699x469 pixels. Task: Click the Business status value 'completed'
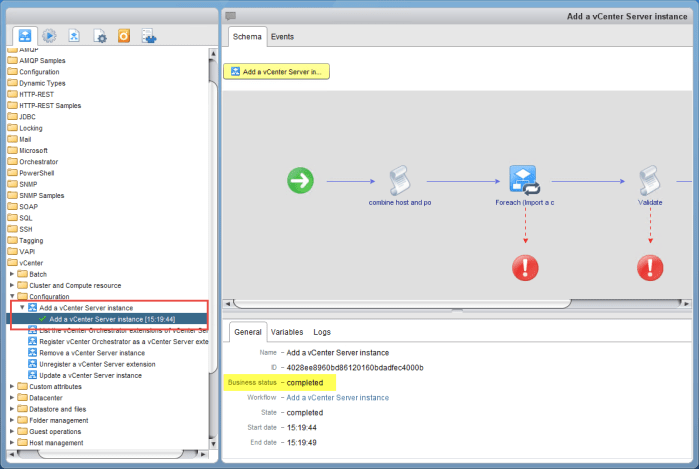[x=304, y=383]
